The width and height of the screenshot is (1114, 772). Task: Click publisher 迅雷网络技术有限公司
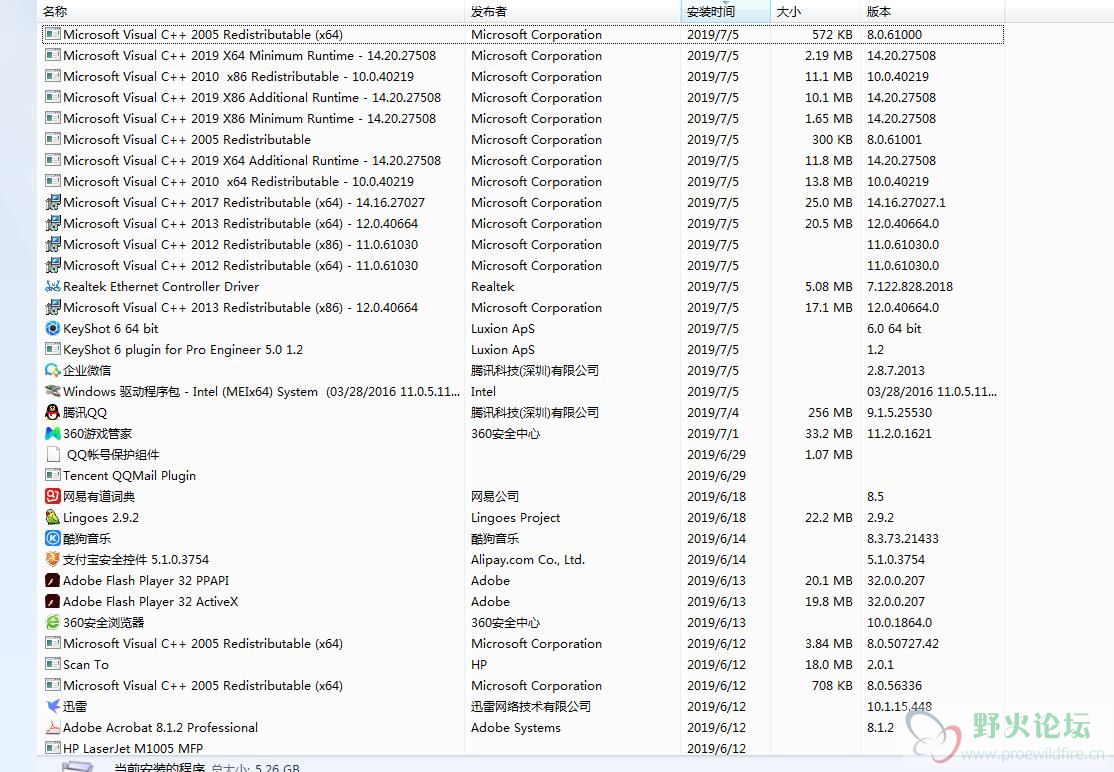531,706
